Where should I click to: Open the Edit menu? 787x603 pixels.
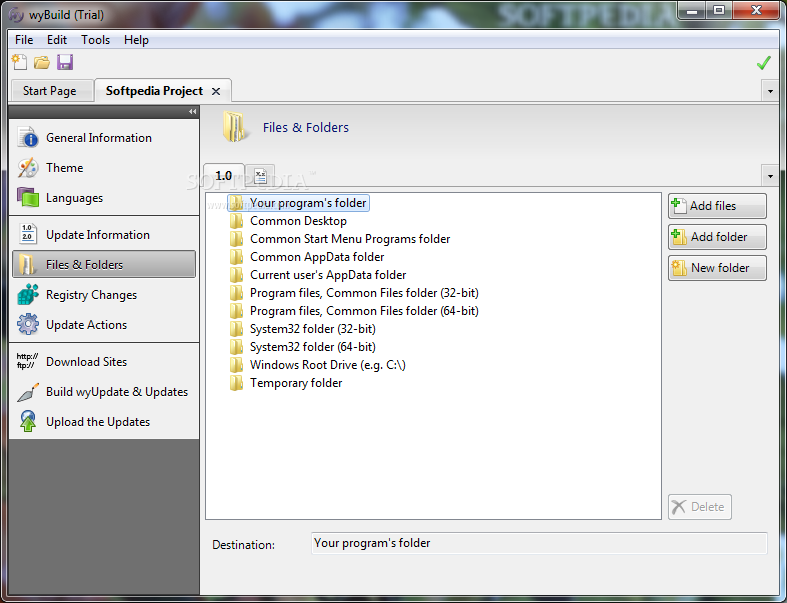pyautogui.click(x=57, y=40)
